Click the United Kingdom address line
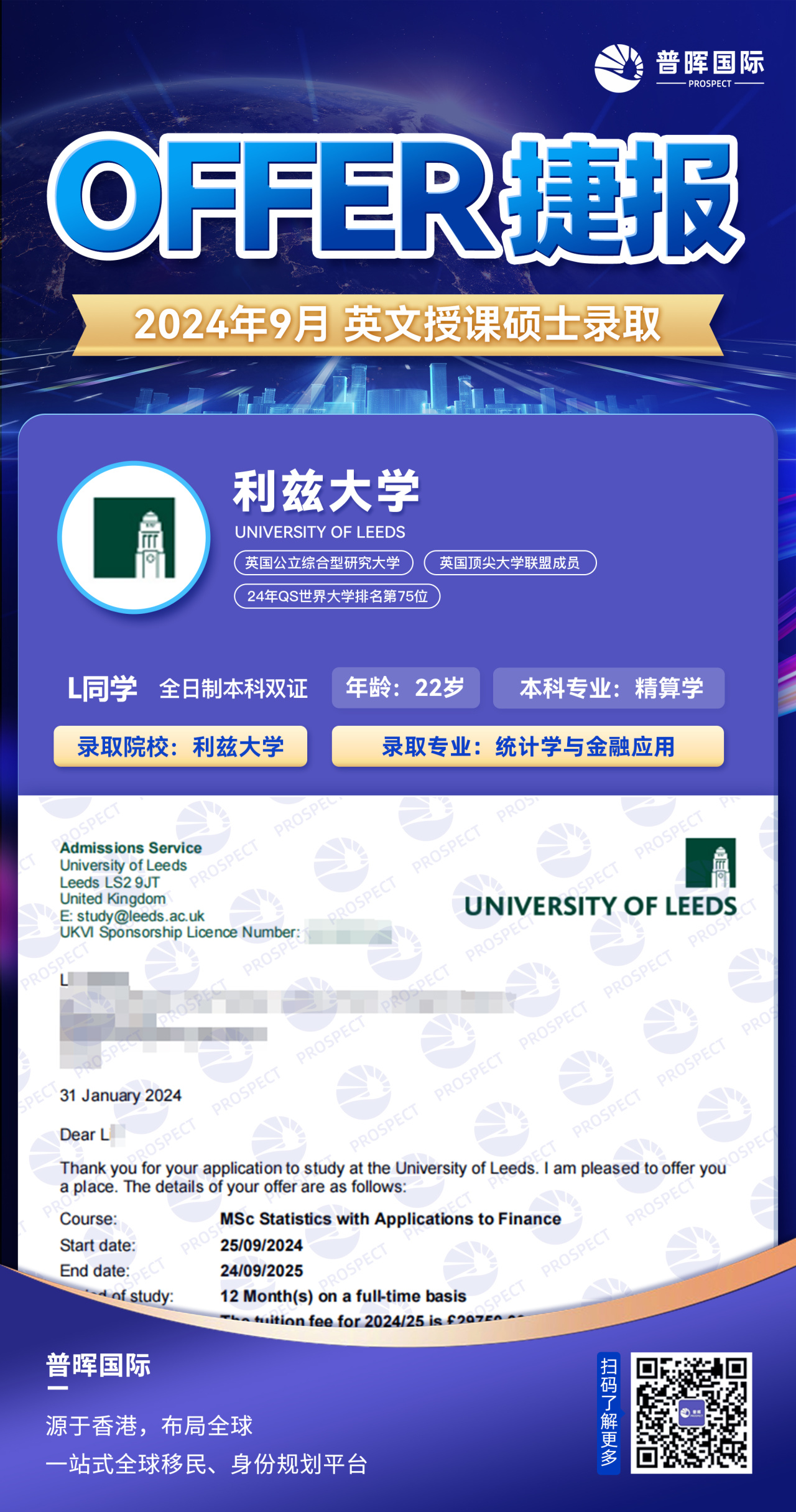Screen dimensions: 796x1512 [113, 899]
